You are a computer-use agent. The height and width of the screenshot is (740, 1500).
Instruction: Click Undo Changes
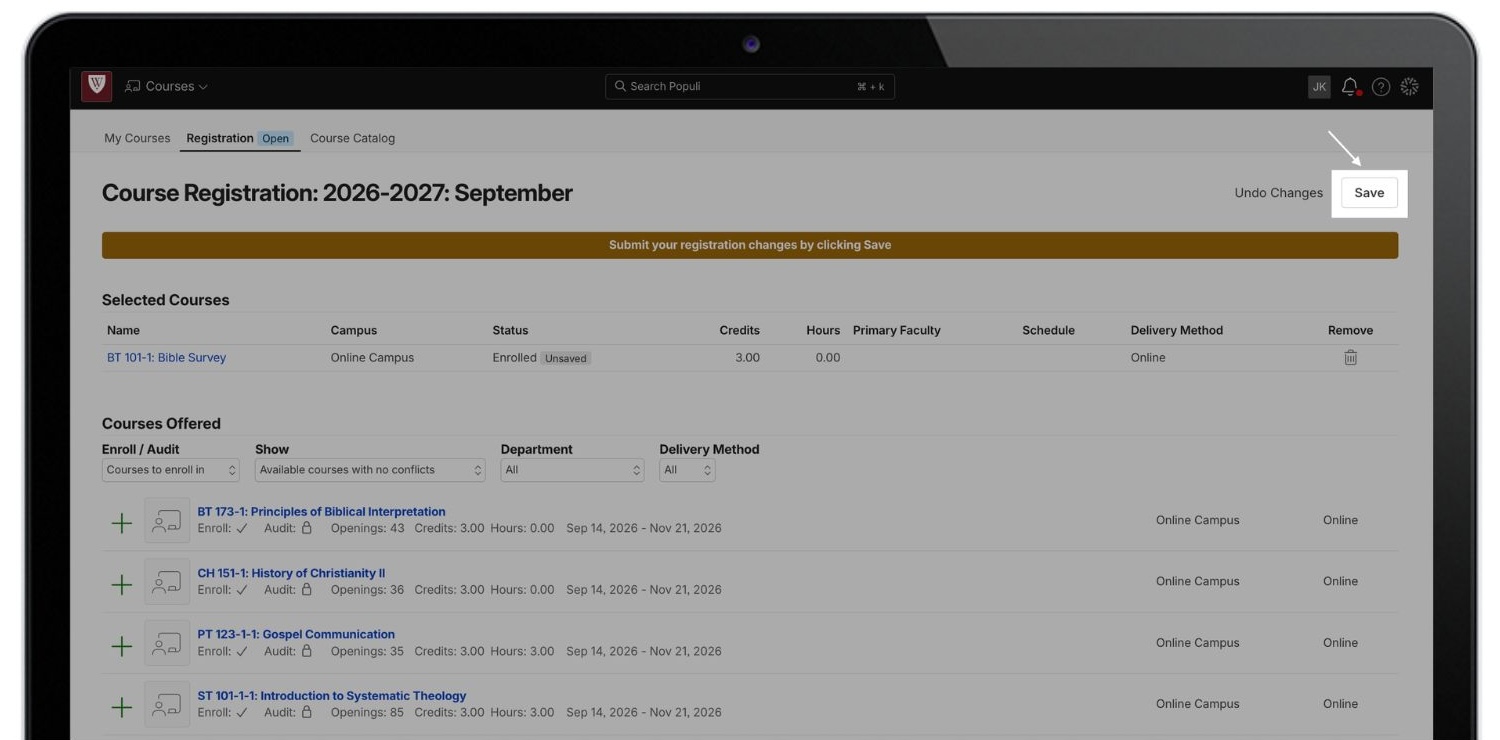pos(1278,193)
